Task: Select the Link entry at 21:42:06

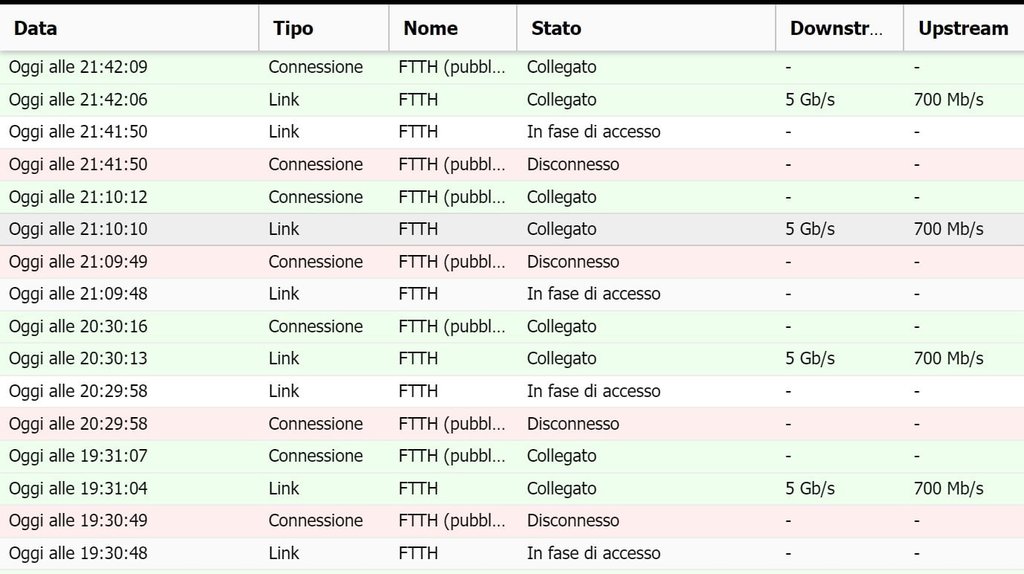Action: [x=284, y=100]
